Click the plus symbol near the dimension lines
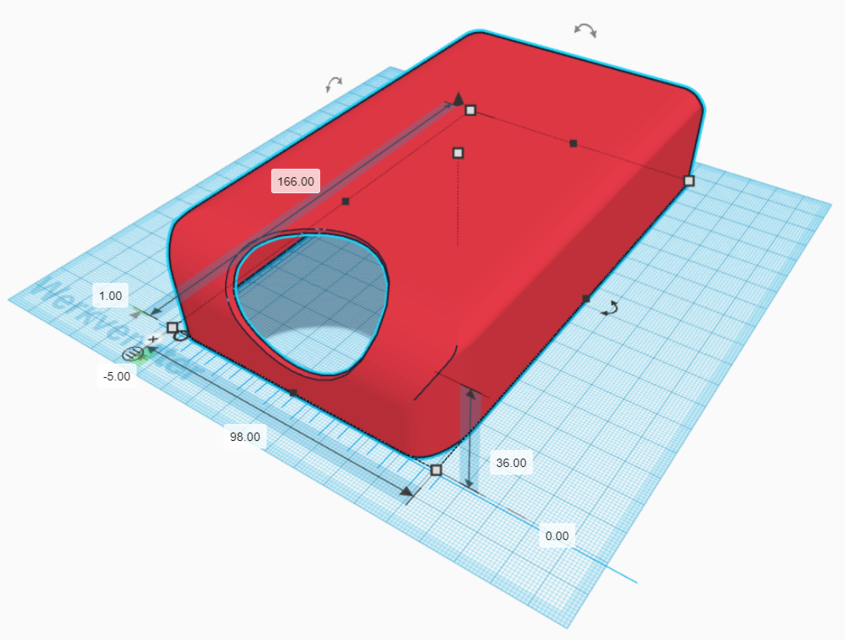Image resolution: width=845 pixels, height=640 pixels. click(152, 340)
